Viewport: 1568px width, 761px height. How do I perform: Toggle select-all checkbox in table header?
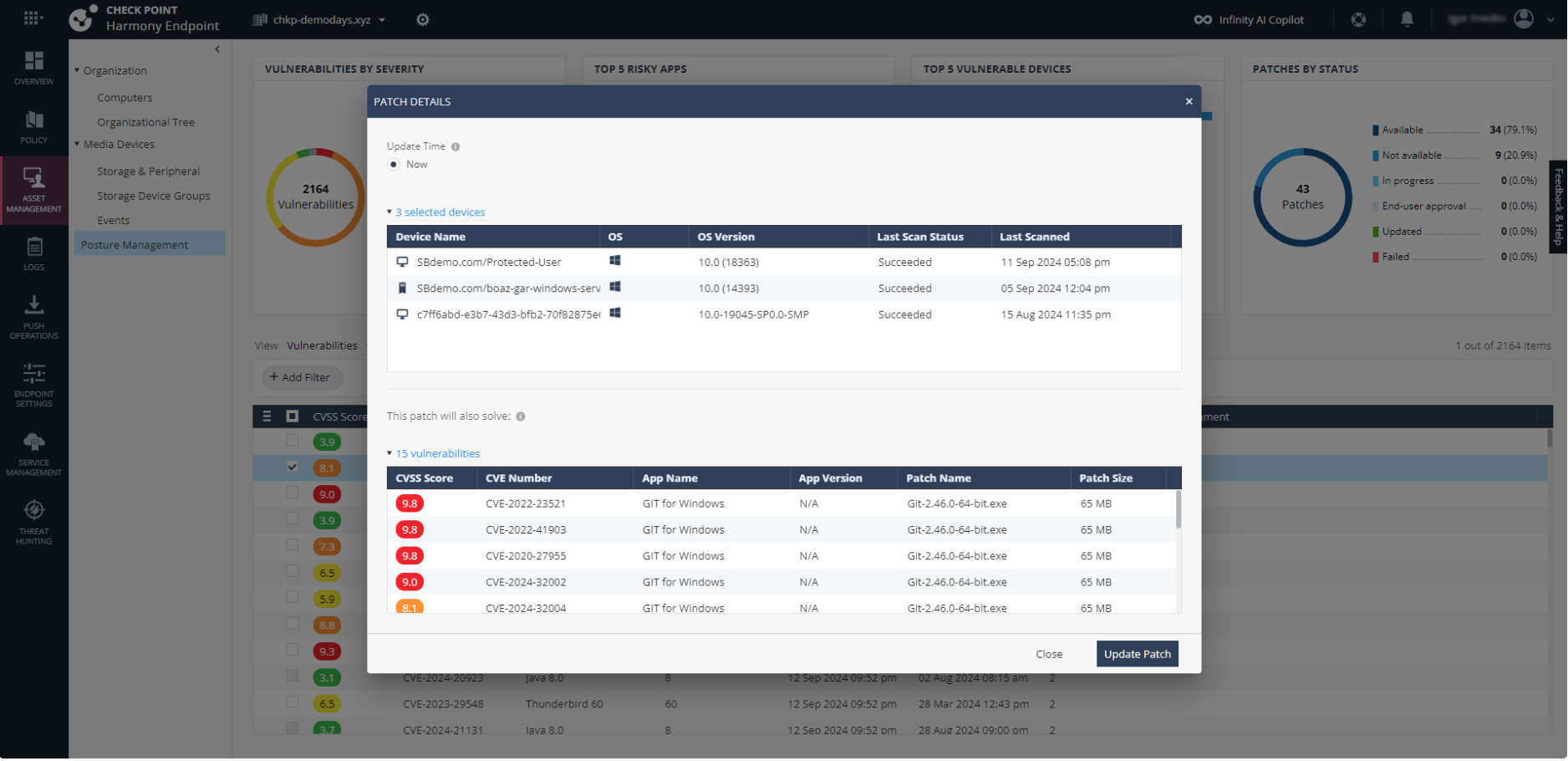[292, 416]
